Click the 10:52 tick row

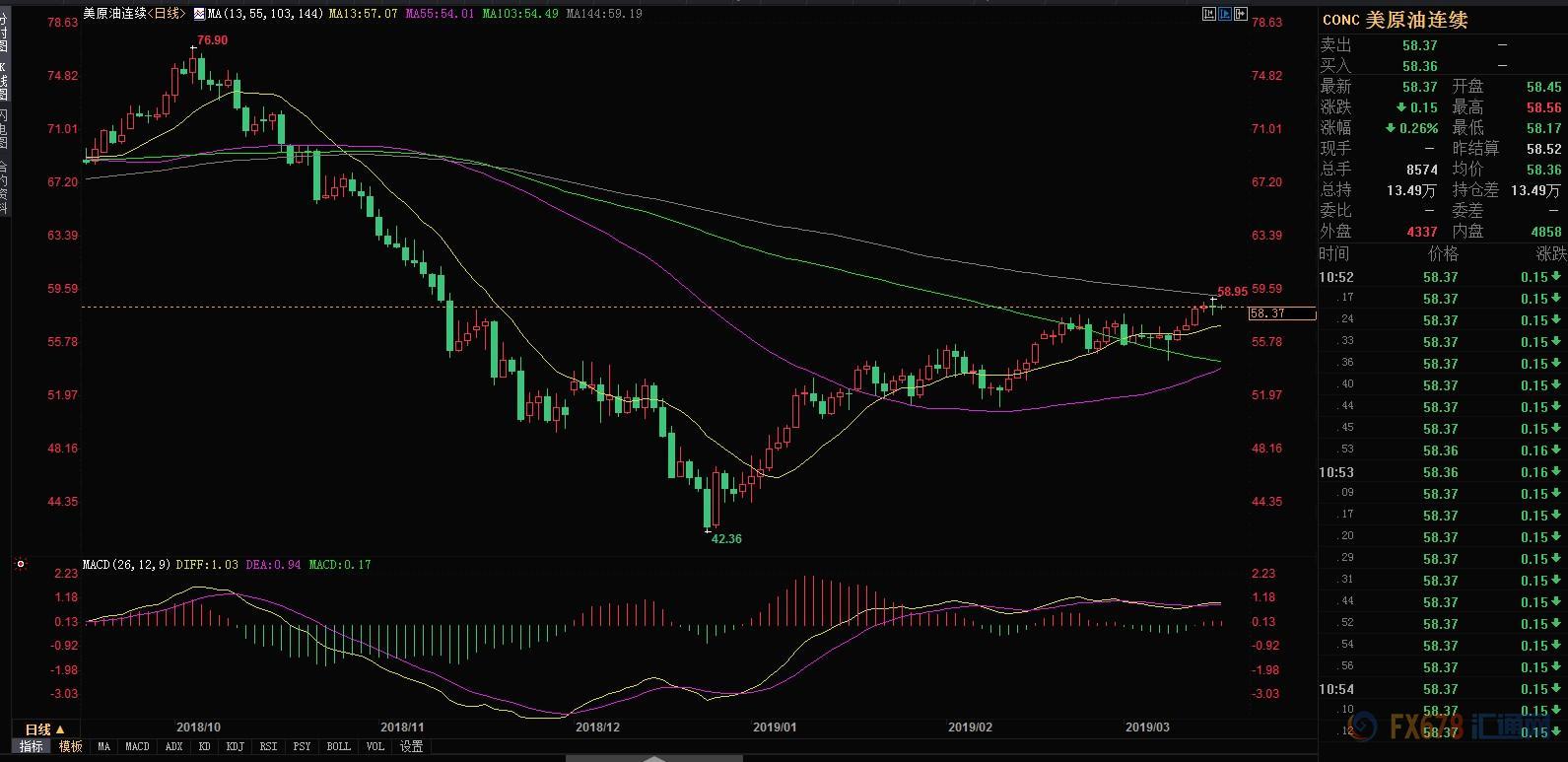[1443, 277]
